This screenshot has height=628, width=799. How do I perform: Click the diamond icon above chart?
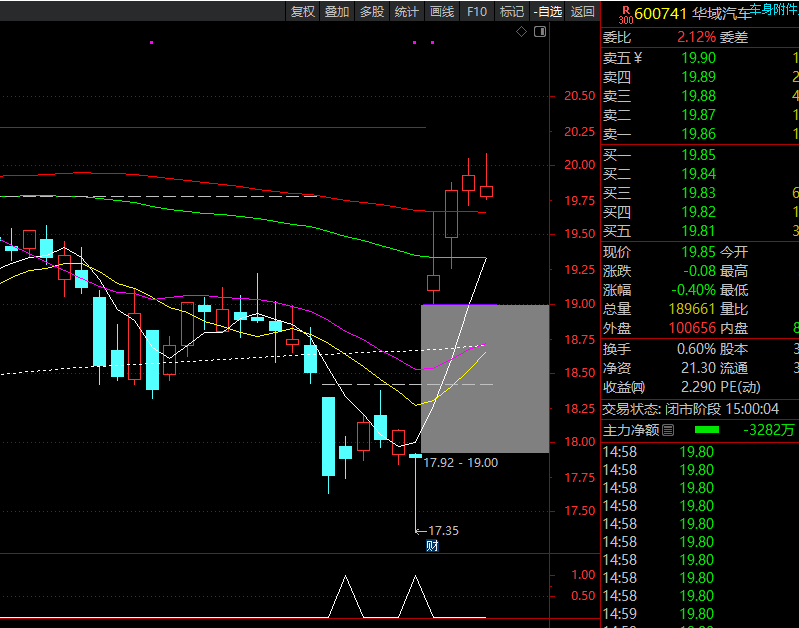521,32
